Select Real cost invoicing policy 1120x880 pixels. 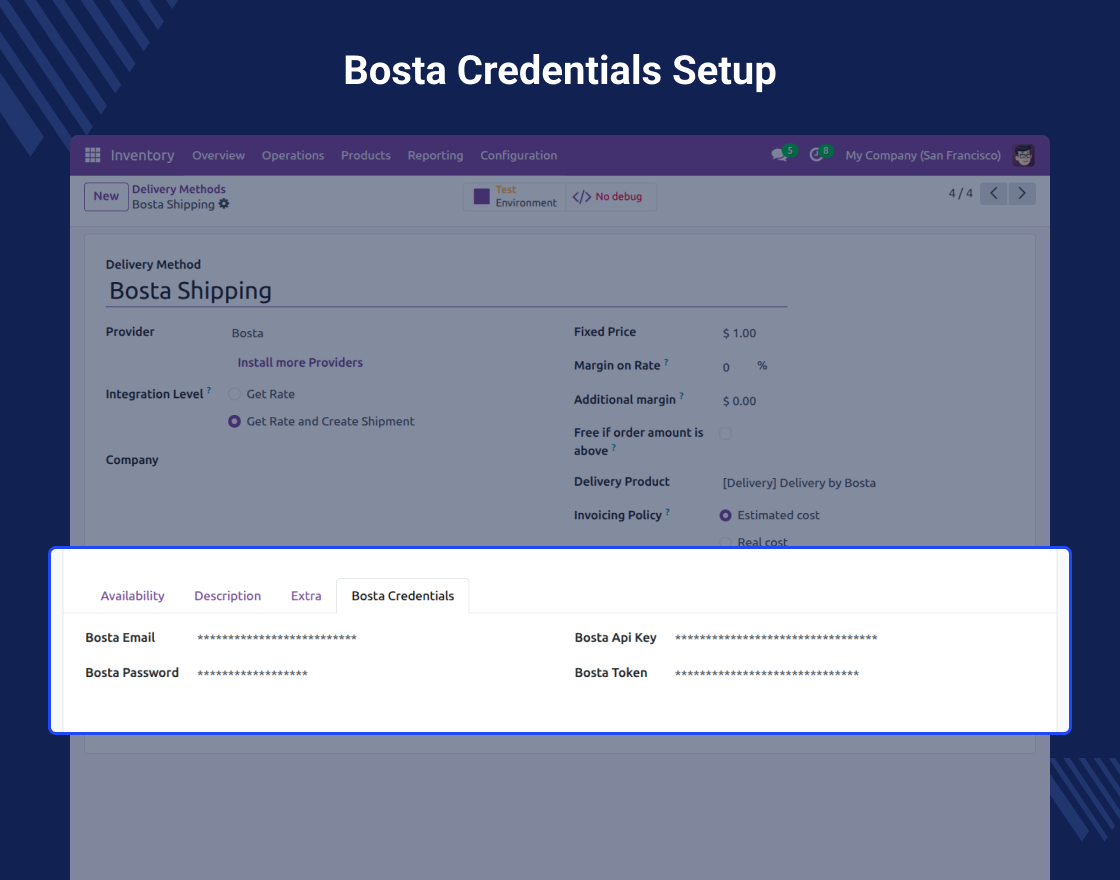[x=725, y=542]
